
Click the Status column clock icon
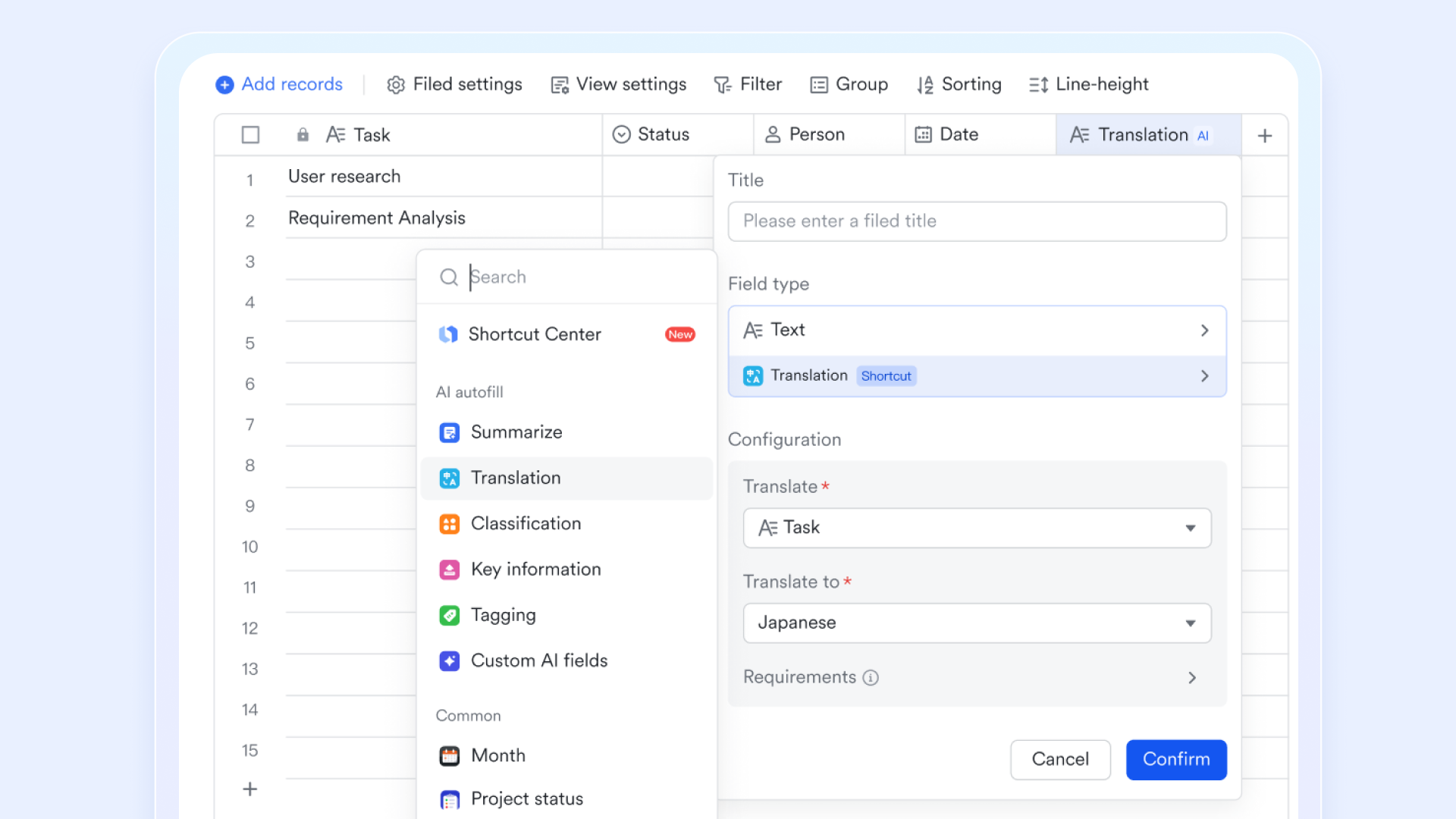pyautogui.click(x=622, y=135)
